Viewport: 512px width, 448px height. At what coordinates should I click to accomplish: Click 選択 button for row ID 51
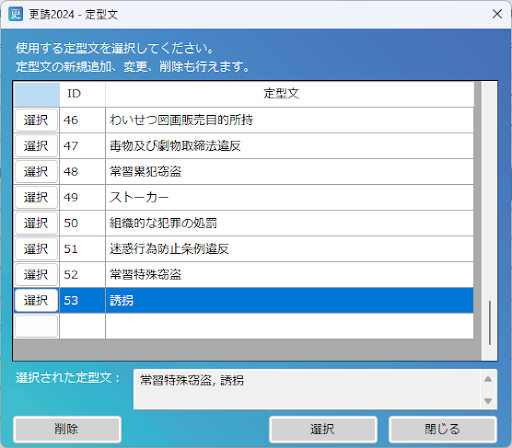[x=36, y=249]
